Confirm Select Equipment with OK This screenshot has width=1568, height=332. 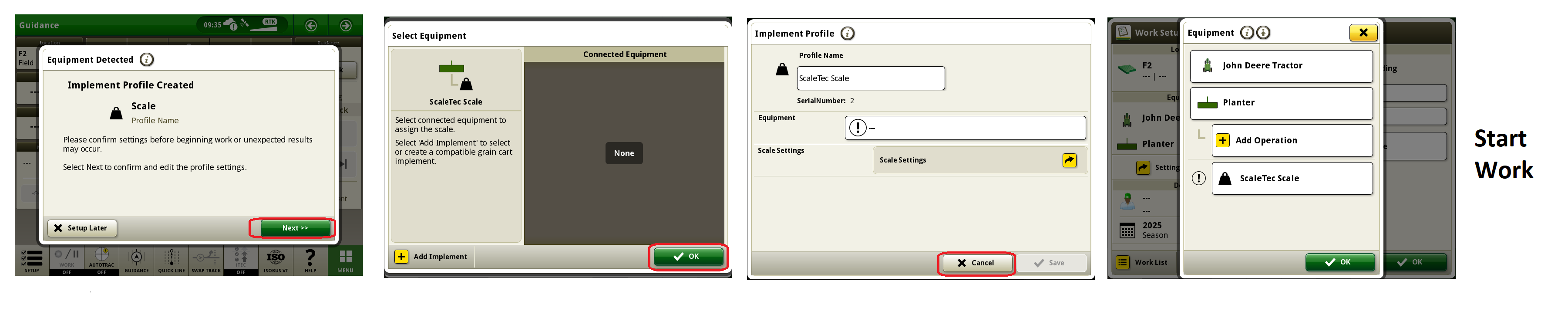point(688,257)
